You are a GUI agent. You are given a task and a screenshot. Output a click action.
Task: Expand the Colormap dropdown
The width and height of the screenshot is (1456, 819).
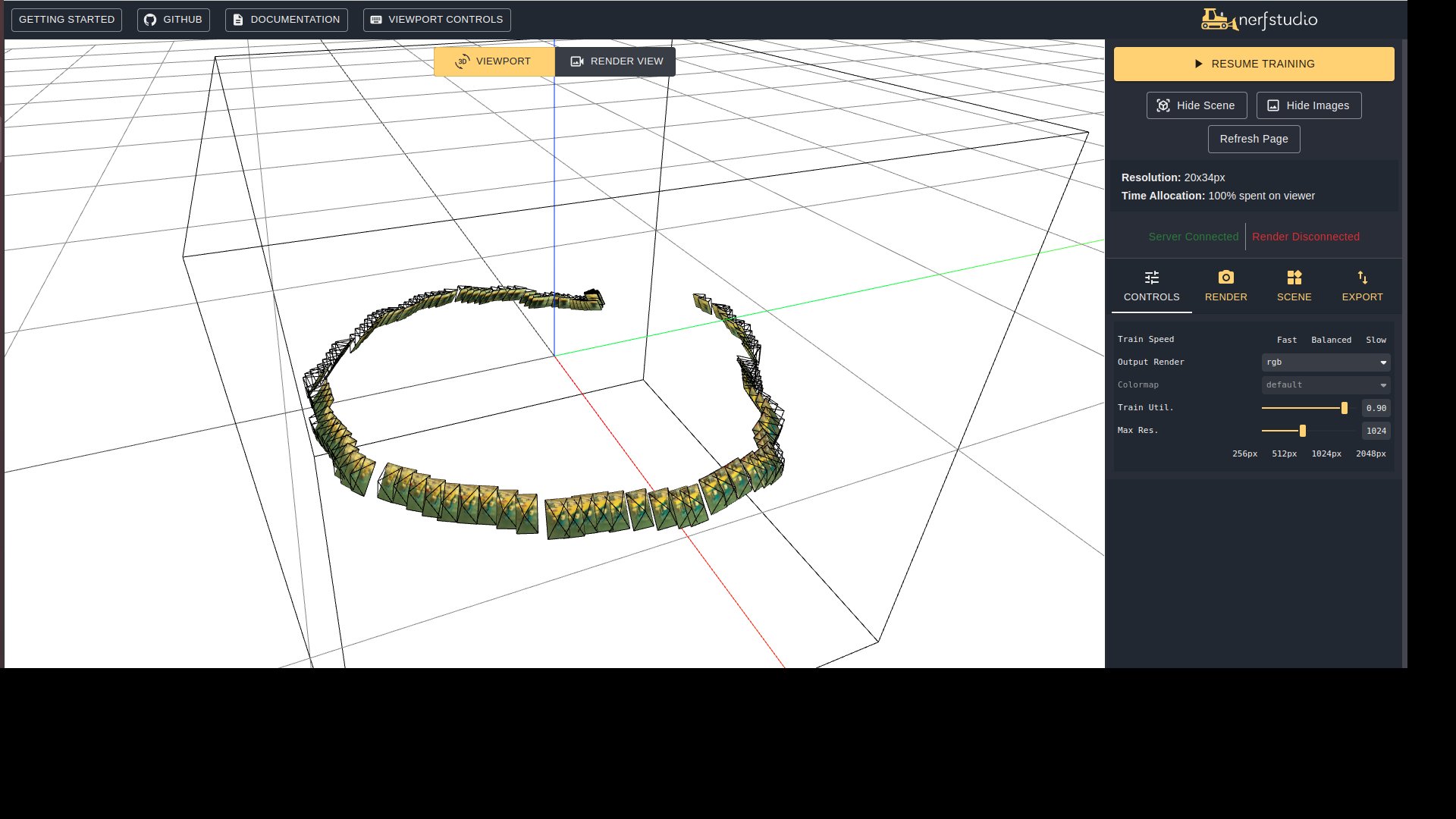1326,384
